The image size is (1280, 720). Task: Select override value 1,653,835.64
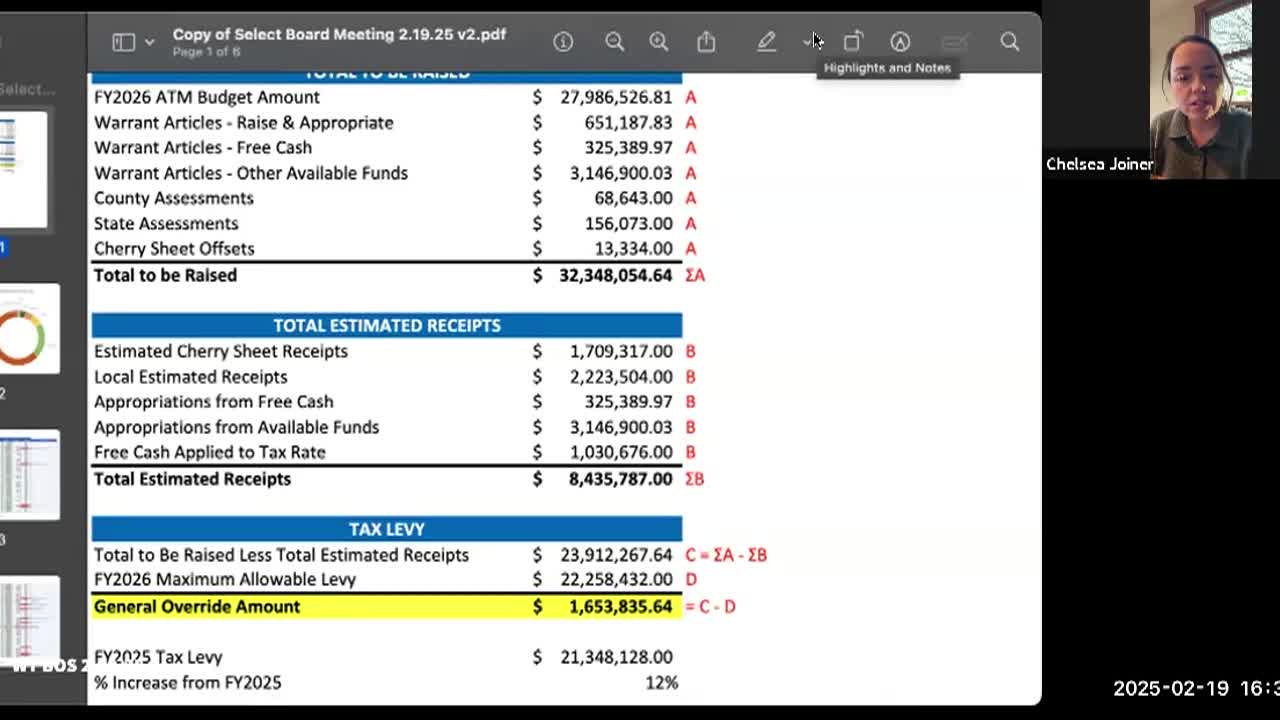coord(621,606)
